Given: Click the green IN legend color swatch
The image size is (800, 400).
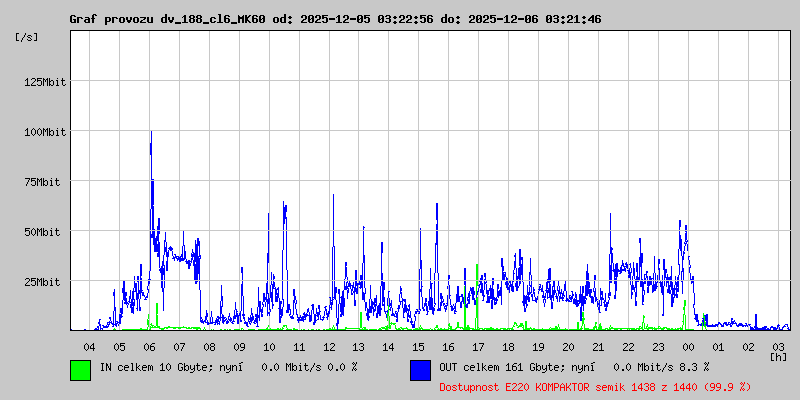Looking at the screenshot, I should (80, 369).
